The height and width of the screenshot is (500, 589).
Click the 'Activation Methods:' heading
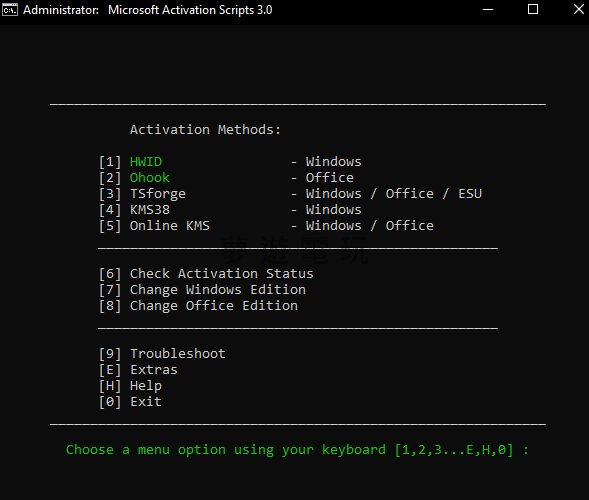coord(205,130)
